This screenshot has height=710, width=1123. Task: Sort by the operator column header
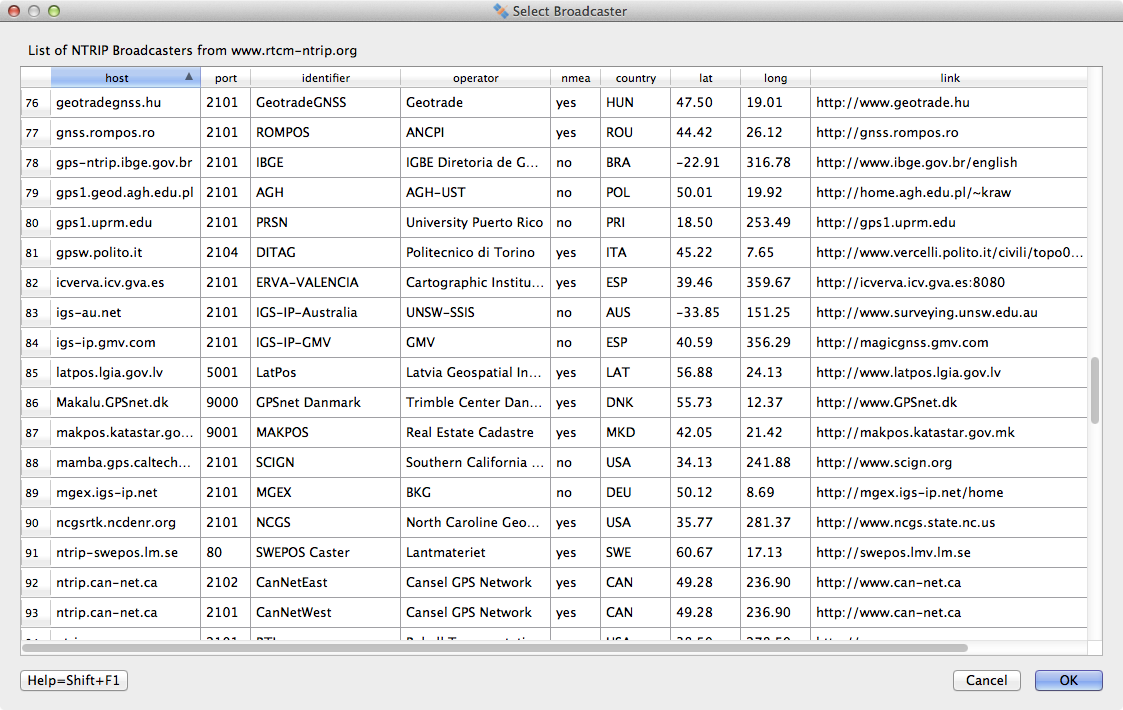pos(475,78)
